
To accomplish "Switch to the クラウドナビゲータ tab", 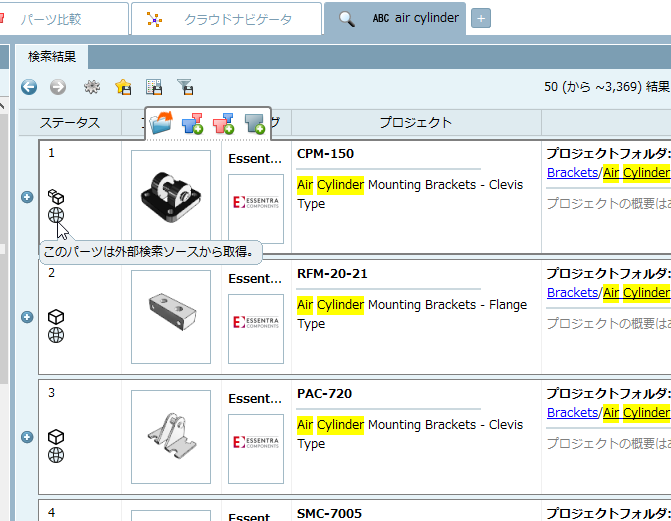I will (x=228, y=18).
